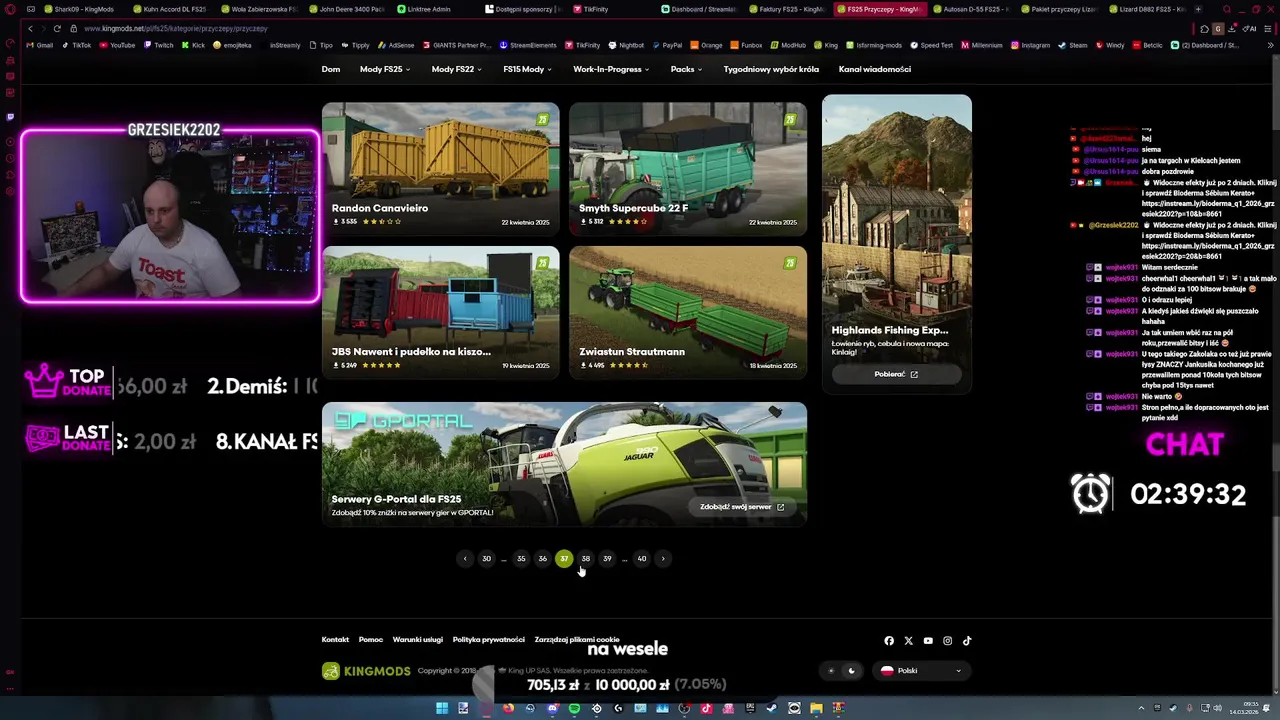
Task: Click browser back navigation arrow
Action: click(x=30, y=29)
